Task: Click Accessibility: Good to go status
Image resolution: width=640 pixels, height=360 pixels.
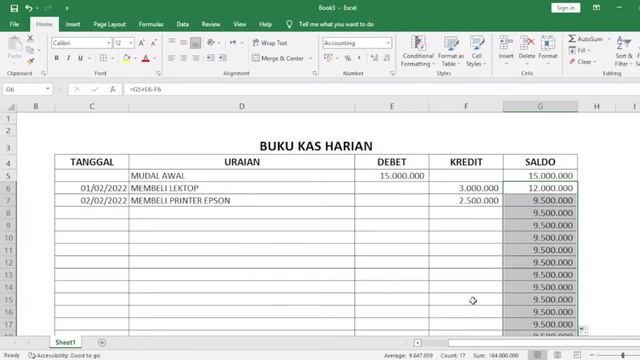Action: point(64,356)
